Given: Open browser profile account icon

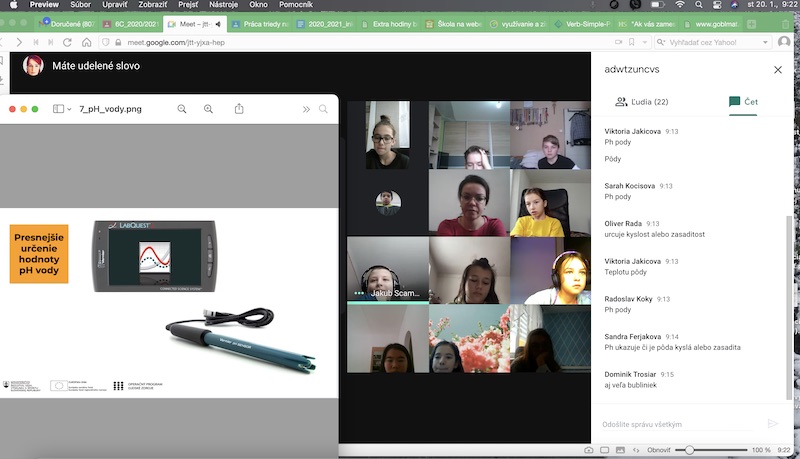Looking at the screenshot, I should (x=784, y=42).
